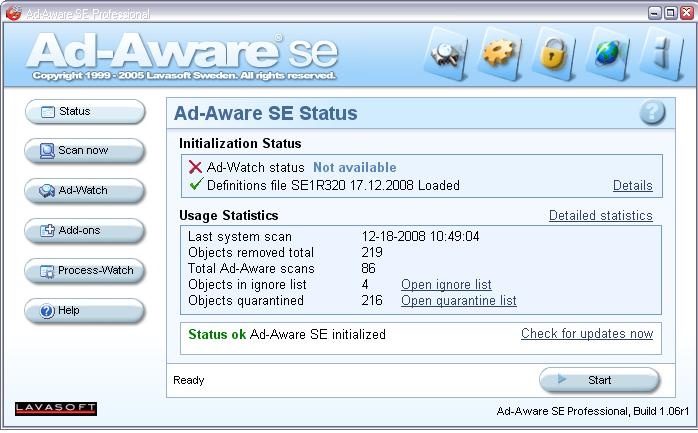Open the Add-ons section
Screen dimensions: 698x433
(x=85, y=231)
